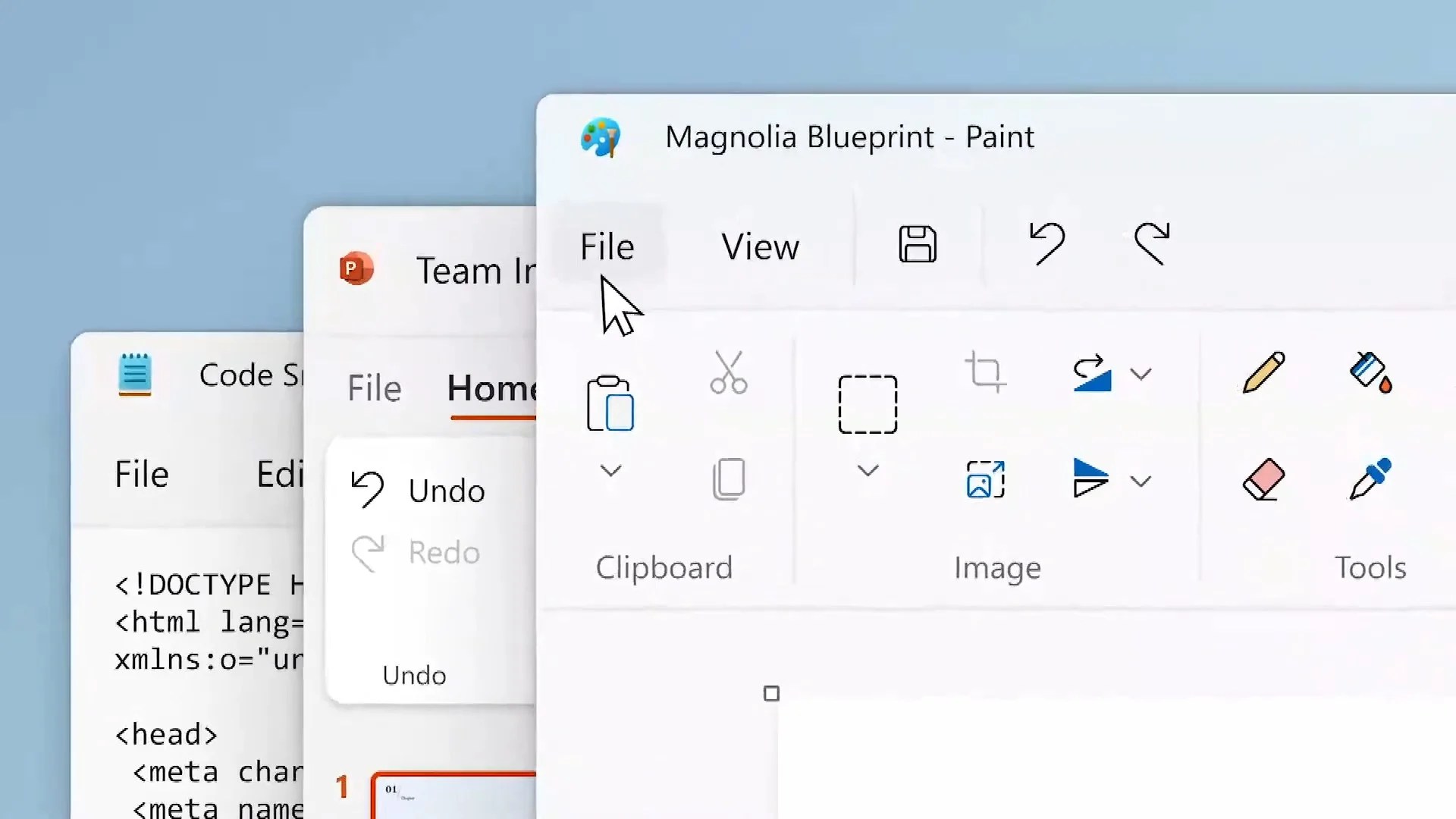Select the Home tab in PowerPoint
1456x819 pixels.
click(491, 388)
